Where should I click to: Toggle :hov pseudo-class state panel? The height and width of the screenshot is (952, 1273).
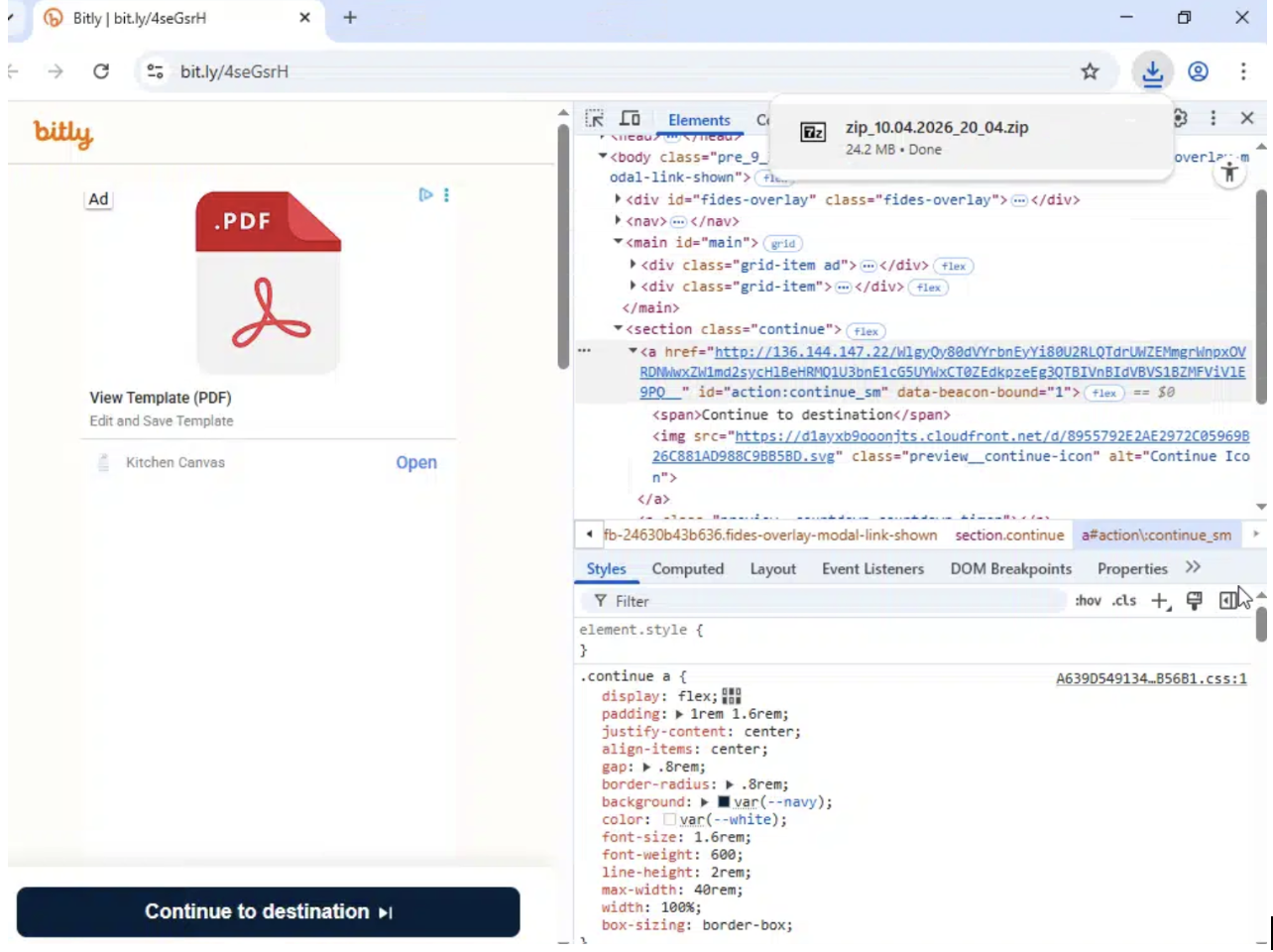pyautogui.click(x=1088, y=600)
